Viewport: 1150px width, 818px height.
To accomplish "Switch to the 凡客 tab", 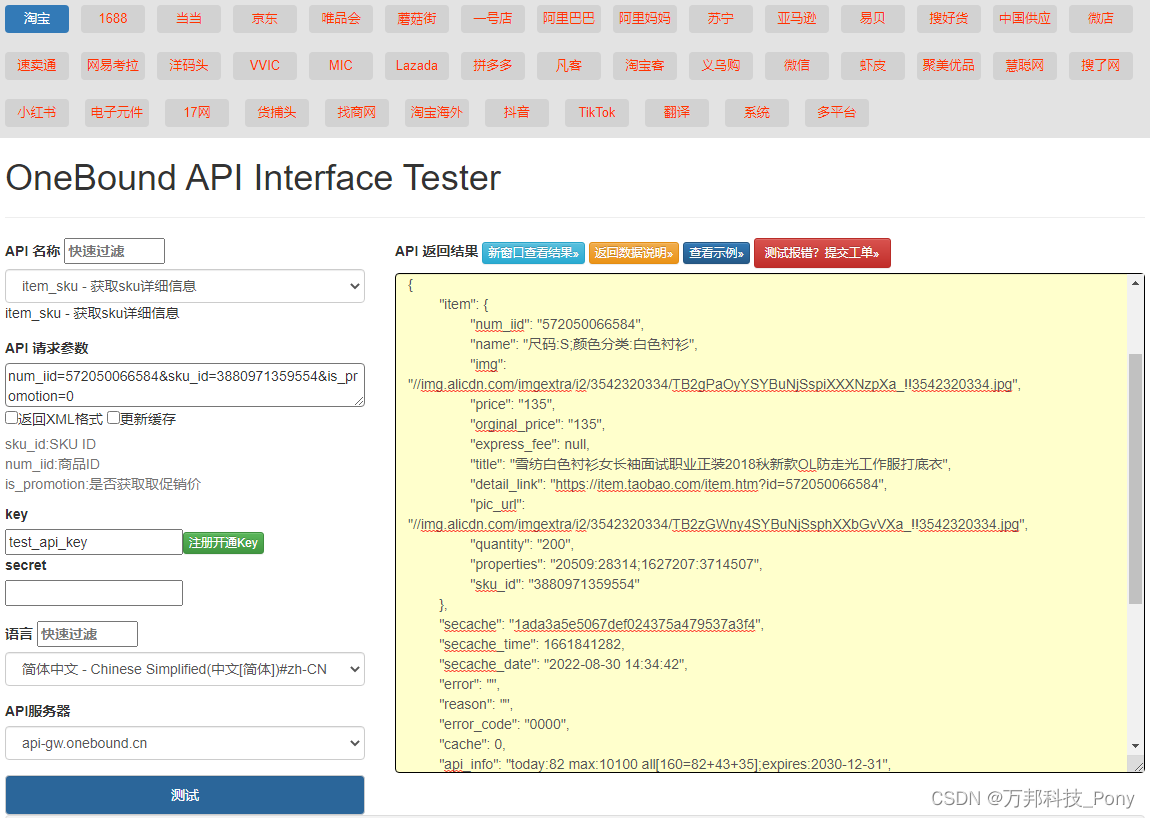I will pyautogui.click(x=568, y=65).
